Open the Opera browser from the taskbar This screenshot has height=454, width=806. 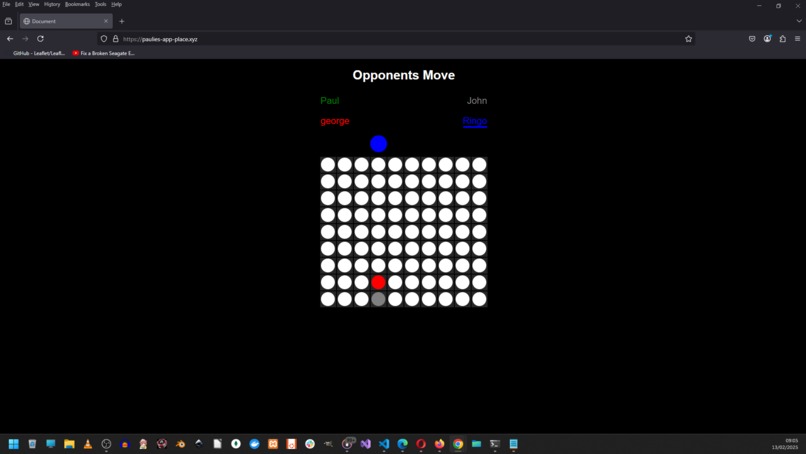click(x=421, y=444)
